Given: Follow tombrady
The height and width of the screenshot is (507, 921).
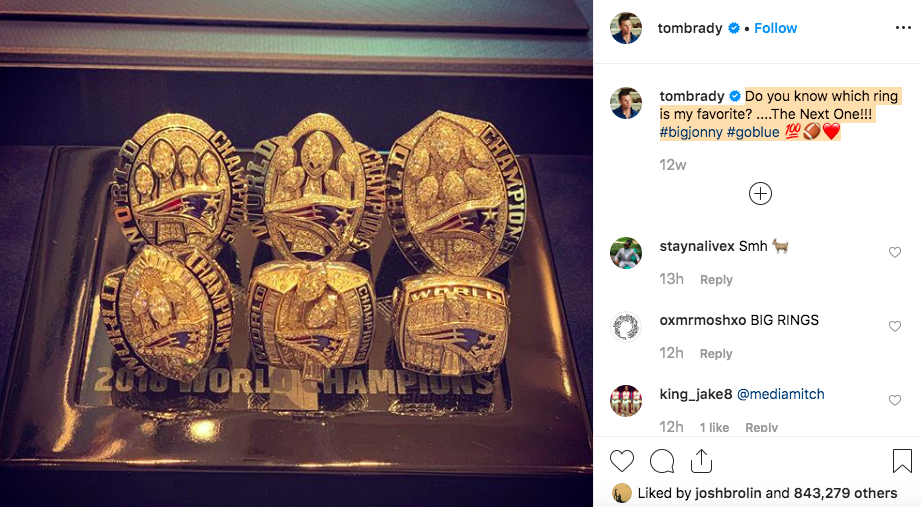Looking at the screenshot, I should [775, 28].
